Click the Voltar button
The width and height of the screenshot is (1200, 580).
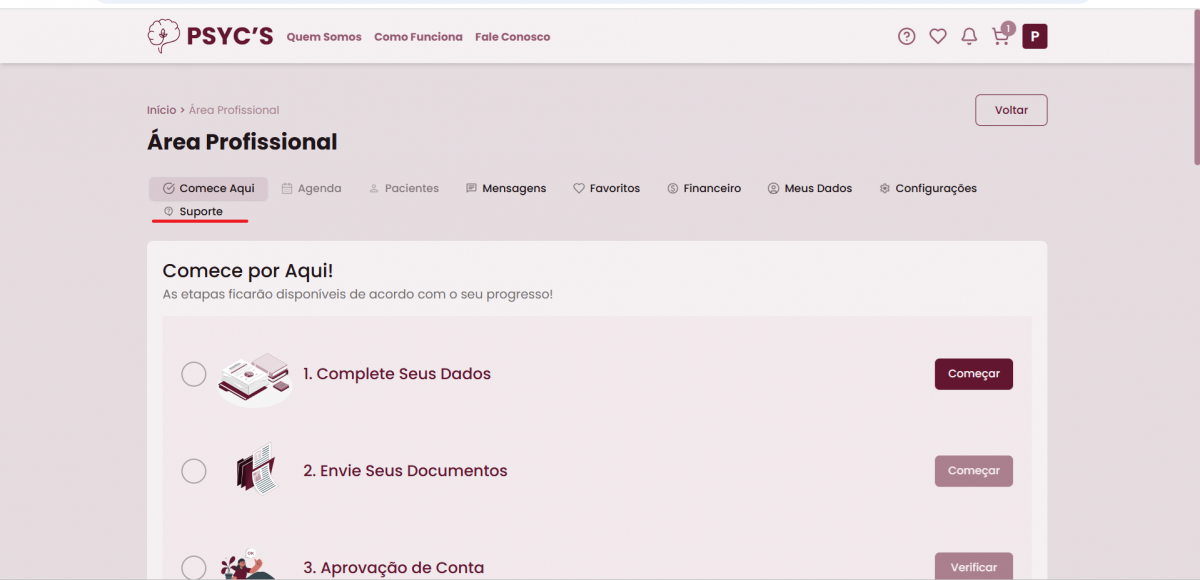click(1011, 110)
